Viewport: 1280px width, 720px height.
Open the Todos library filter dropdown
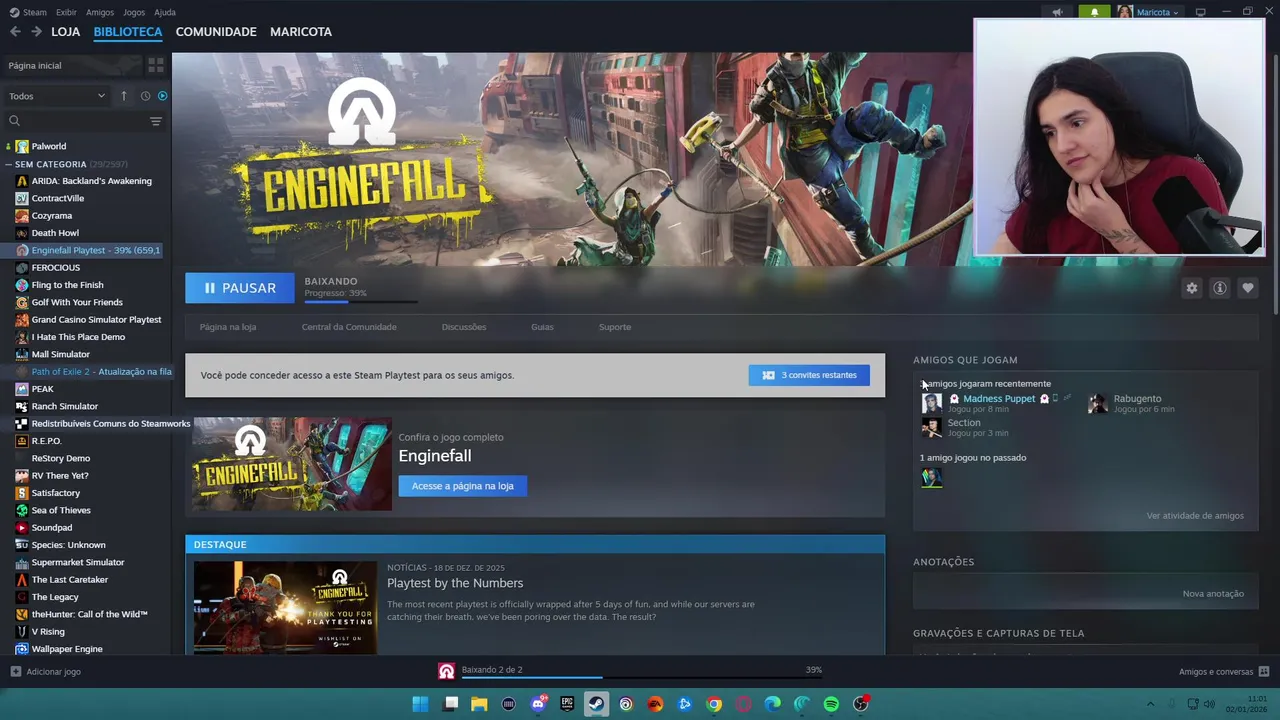(57, 96)
